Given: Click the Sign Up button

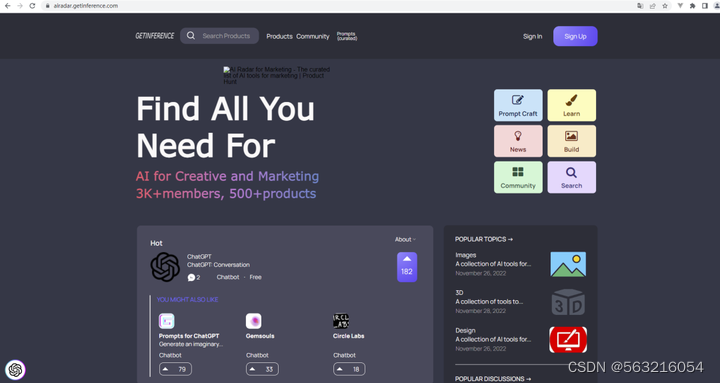Looking at the screenshot, I should coord(575,36).
